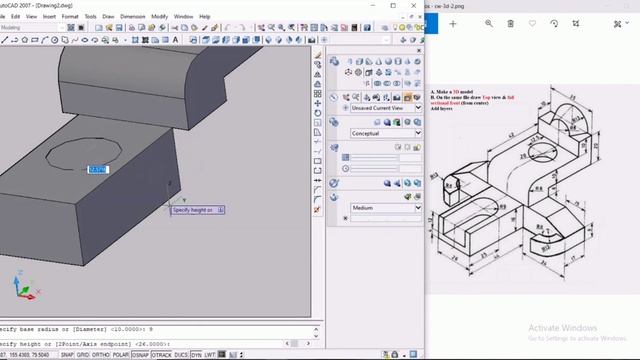The width and height of the screenshot is (640, 360).
Task: Select the Rotate tool in Modify toolbar
Action: click(318, 113)
